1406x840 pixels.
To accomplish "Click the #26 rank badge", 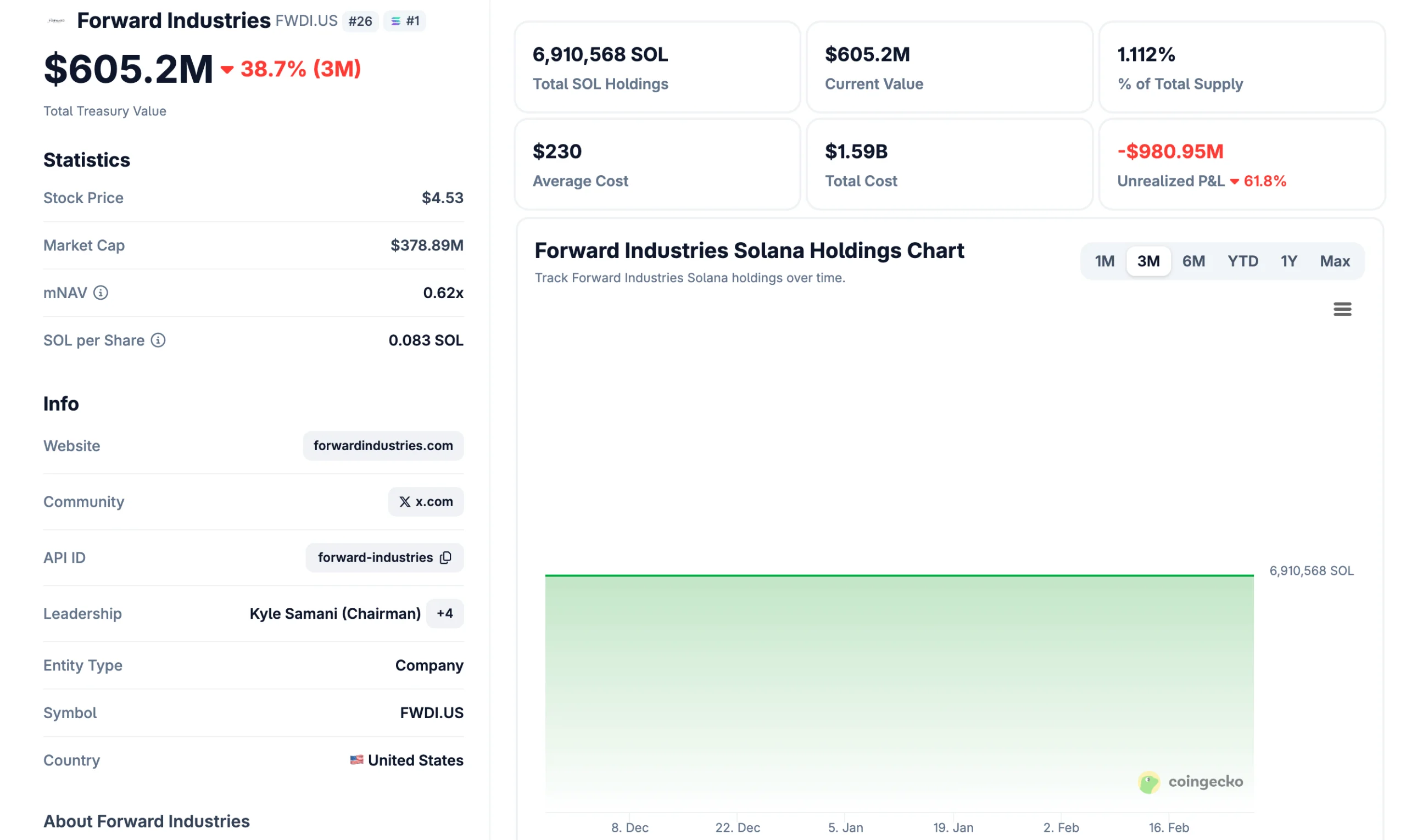I will point(360,21).
